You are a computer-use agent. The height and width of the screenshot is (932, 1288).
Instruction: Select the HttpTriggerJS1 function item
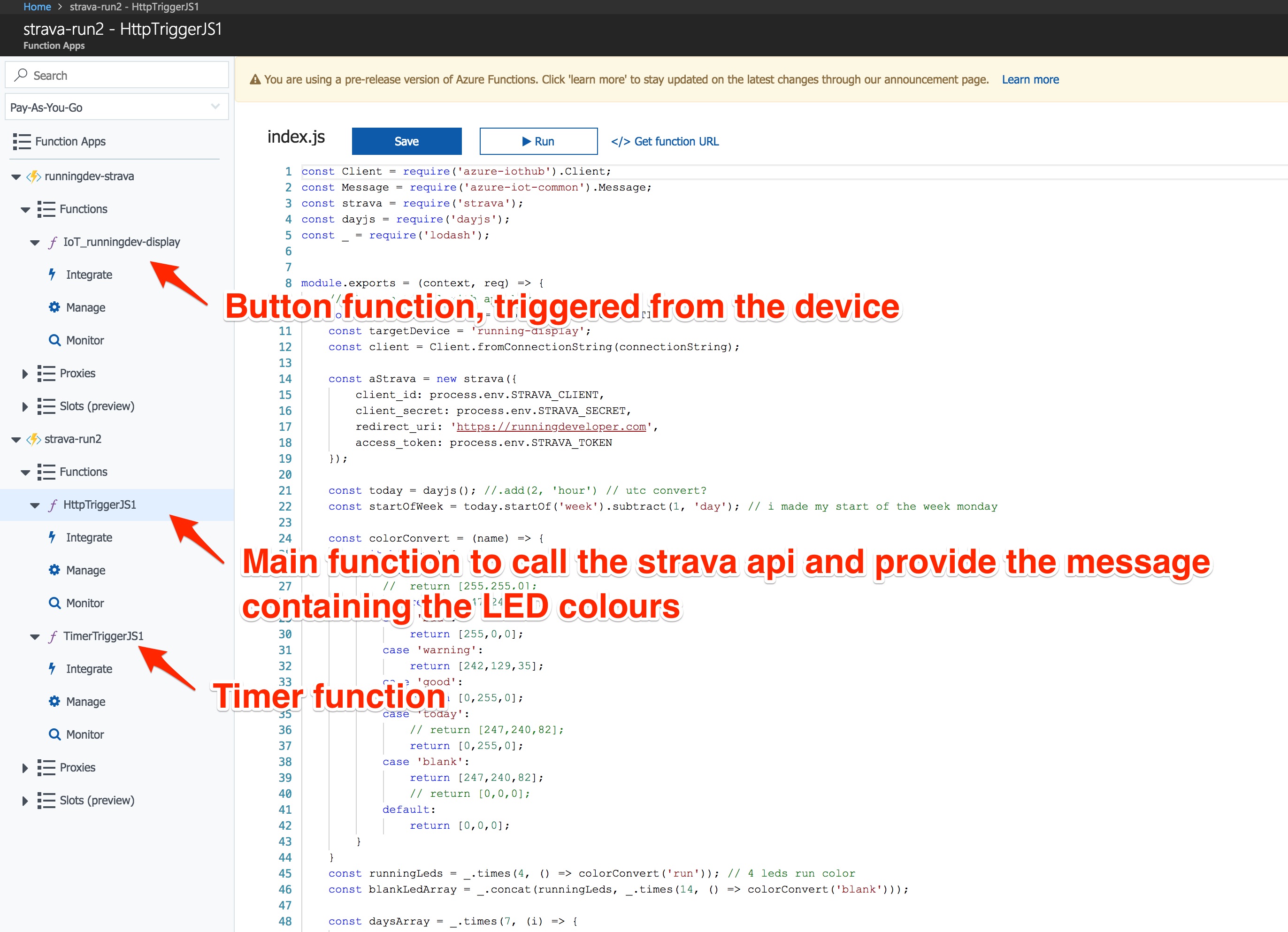coord(100,504)
